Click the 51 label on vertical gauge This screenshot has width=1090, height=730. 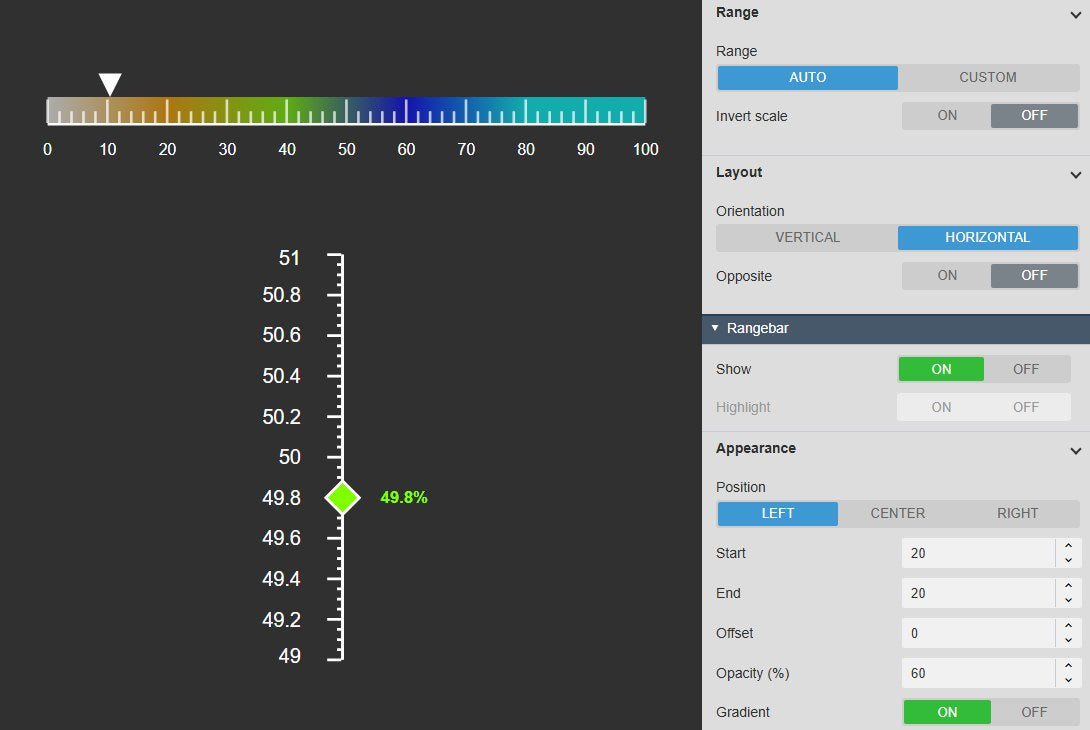pyautogui.click(x=289, y=258)
